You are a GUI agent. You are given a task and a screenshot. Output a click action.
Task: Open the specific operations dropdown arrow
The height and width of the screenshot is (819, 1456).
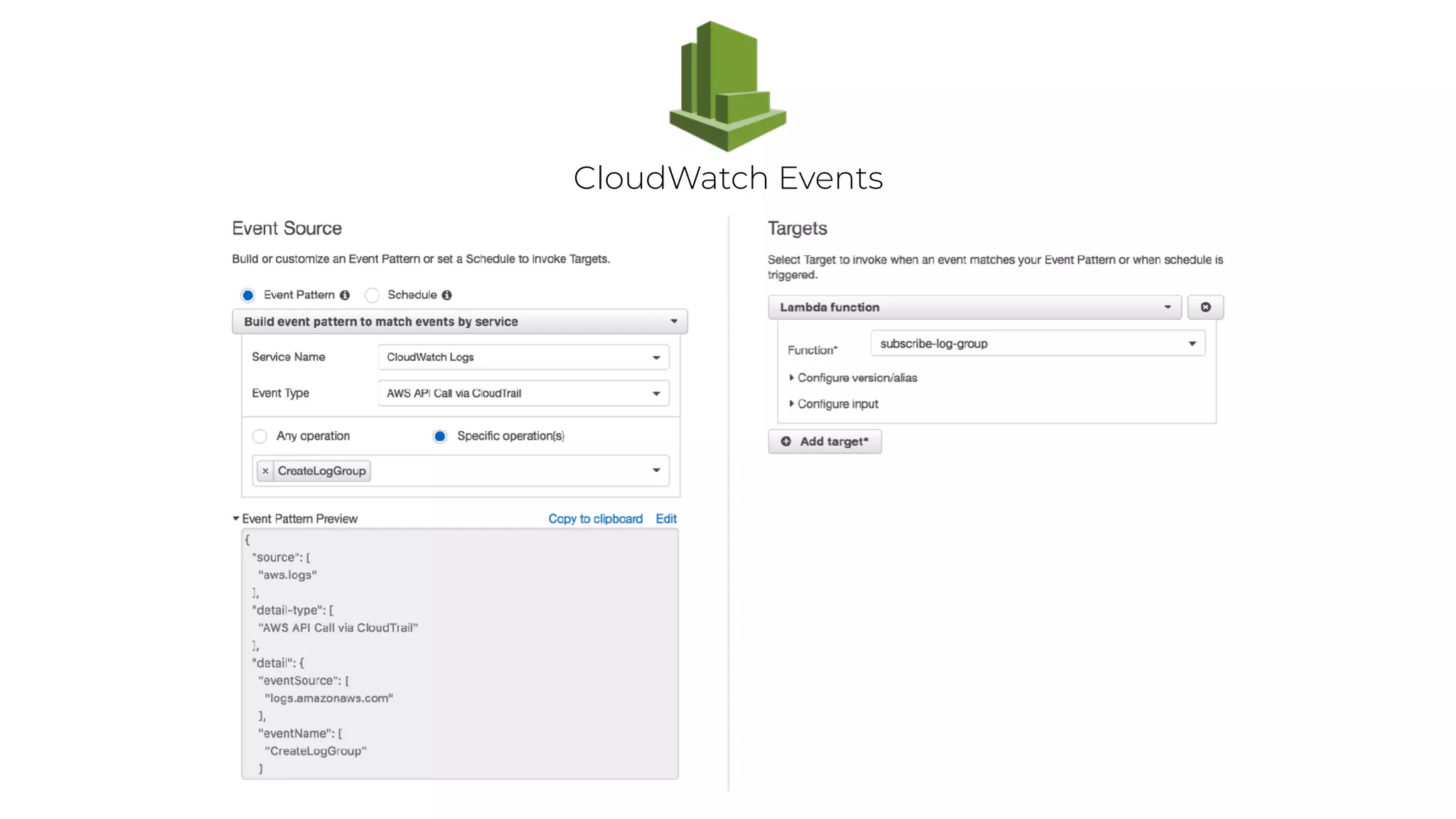coord(656,471)
